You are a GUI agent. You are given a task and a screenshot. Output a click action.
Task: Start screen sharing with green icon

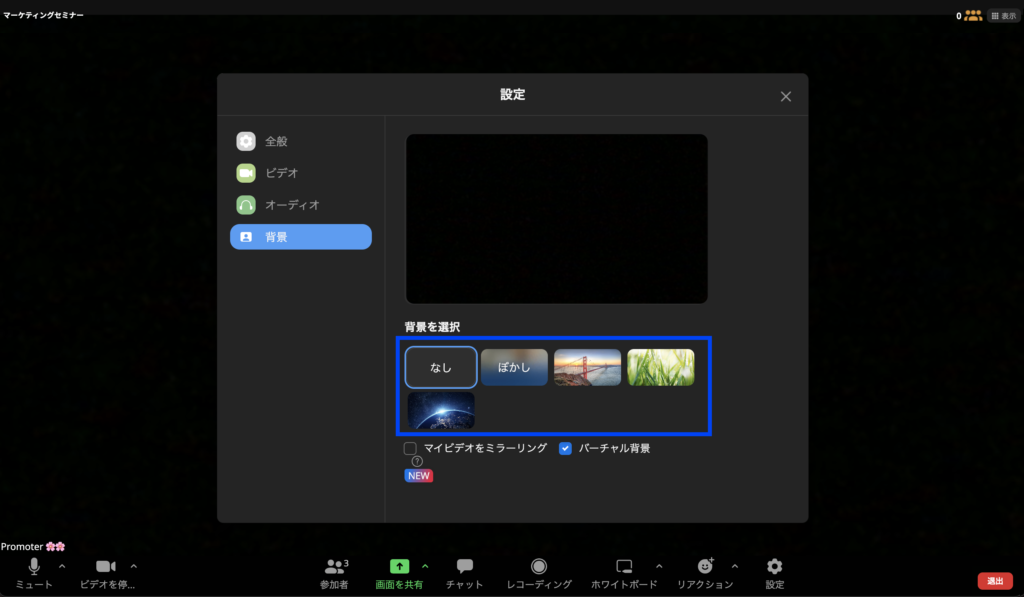click(399, 567)
